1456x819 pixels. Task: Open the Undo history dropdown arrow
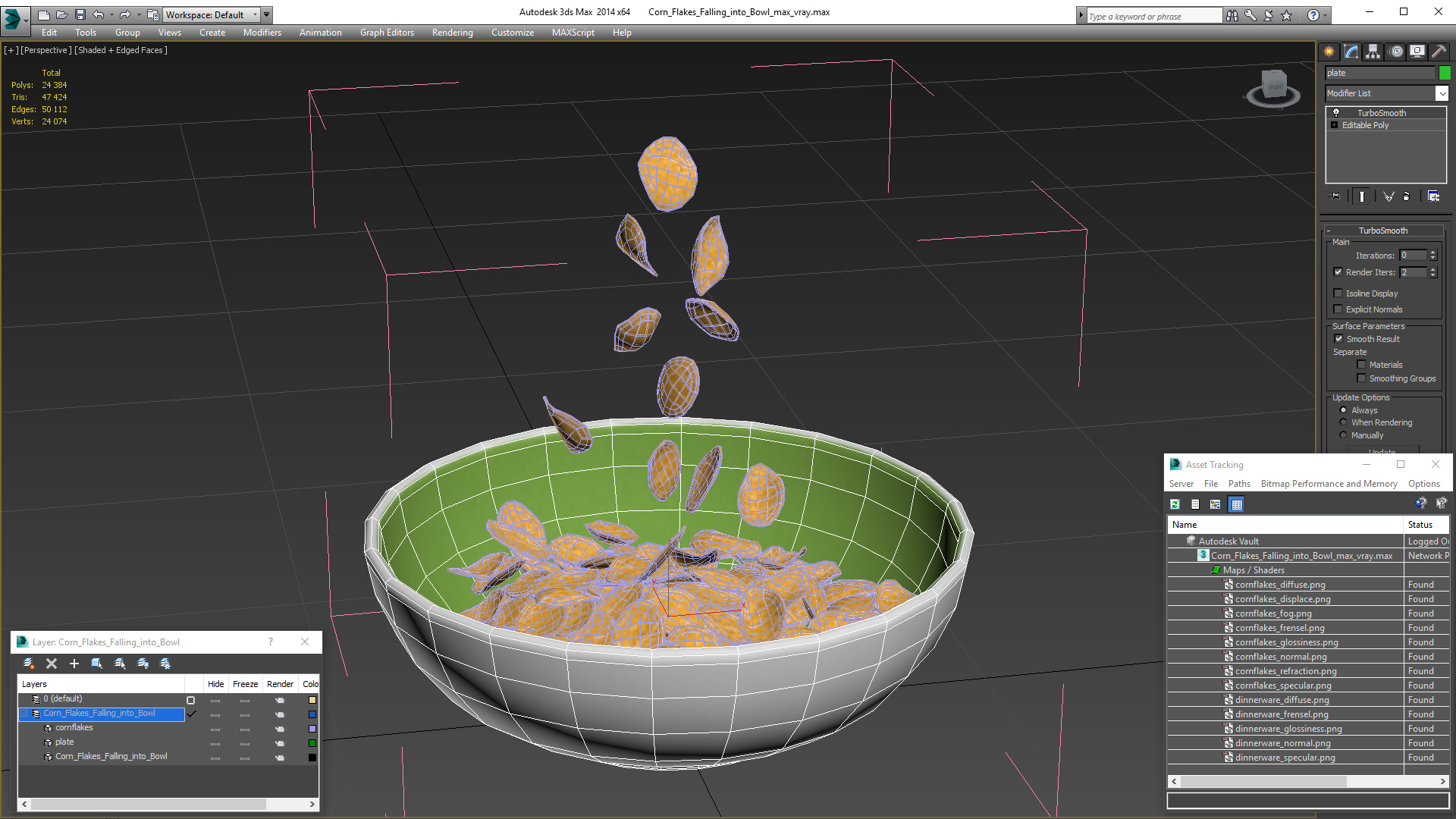click(x=111, y=14)
